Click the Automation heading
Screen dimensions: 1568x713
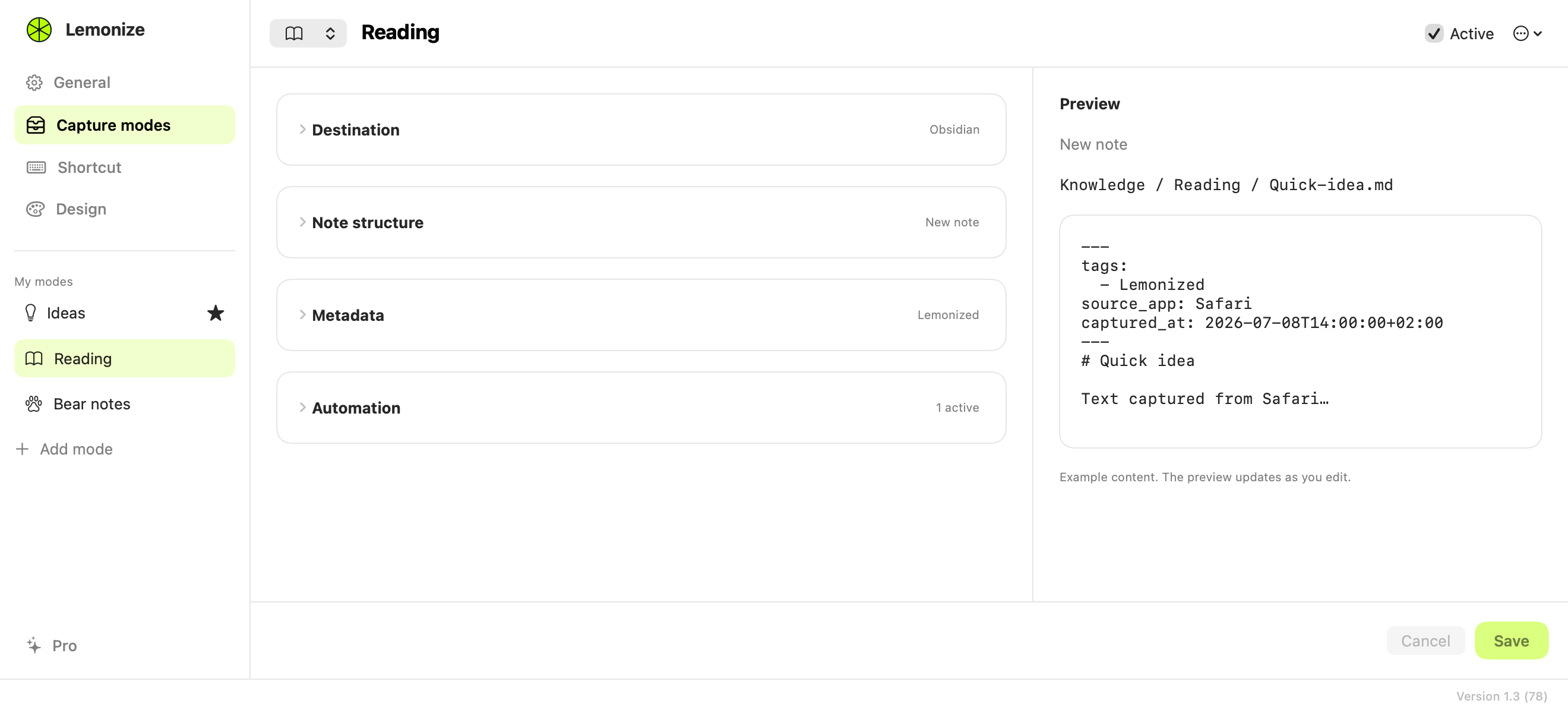pyautogui.click(x=356, y=408)
